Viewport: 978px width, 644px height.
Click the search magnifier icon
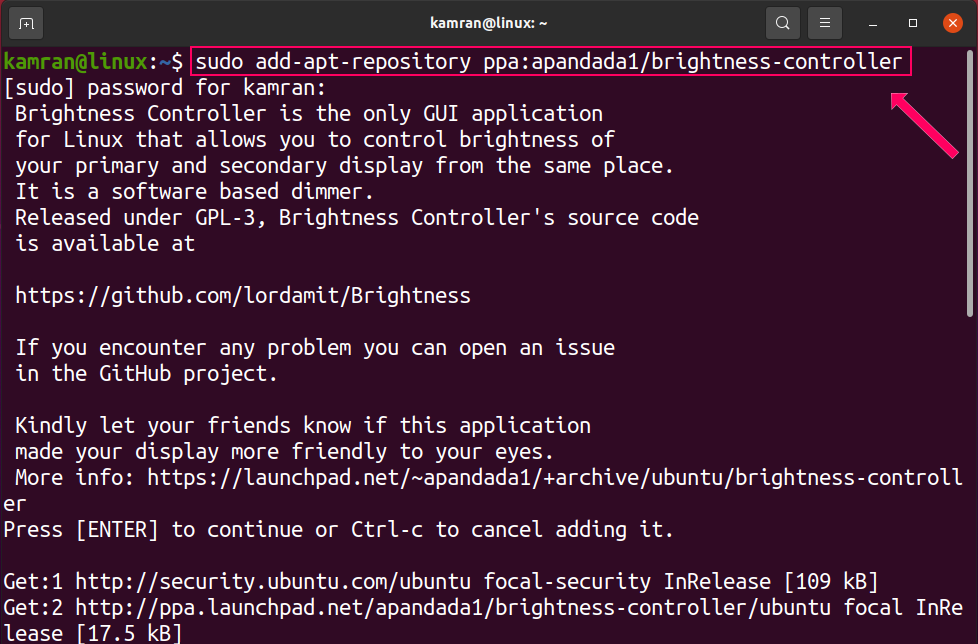tap(782, 22)
